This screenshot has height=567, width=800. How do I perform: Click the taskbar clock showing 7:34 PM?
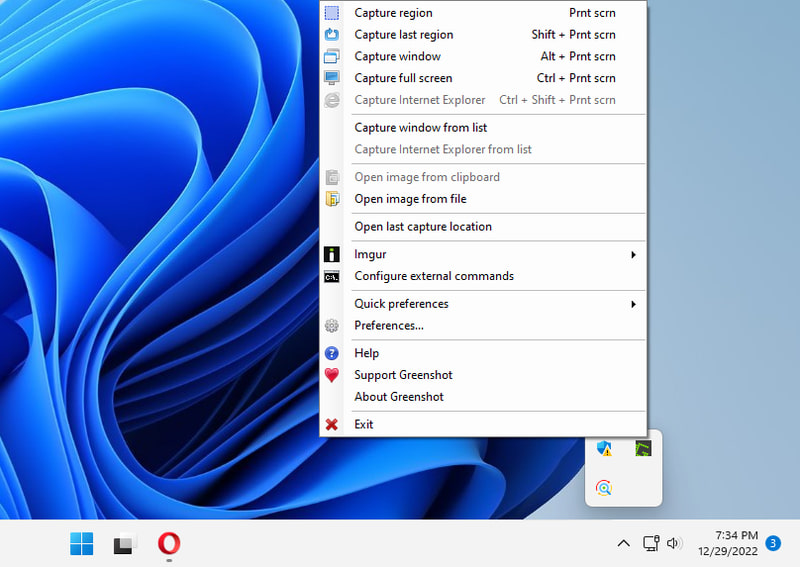tap(736, 543)
